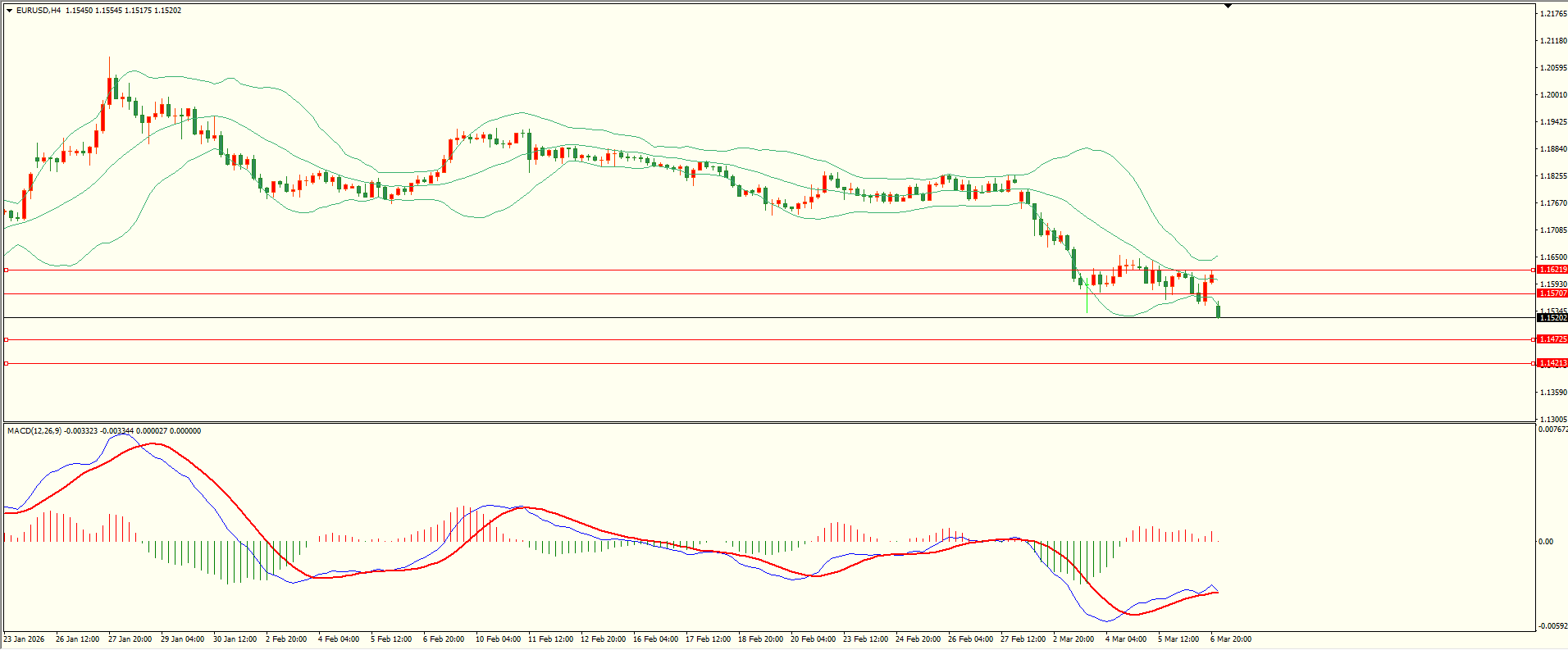Click the red 1.14725 price label
This screenshot has width=1568, height=650.
[1552, 339]
